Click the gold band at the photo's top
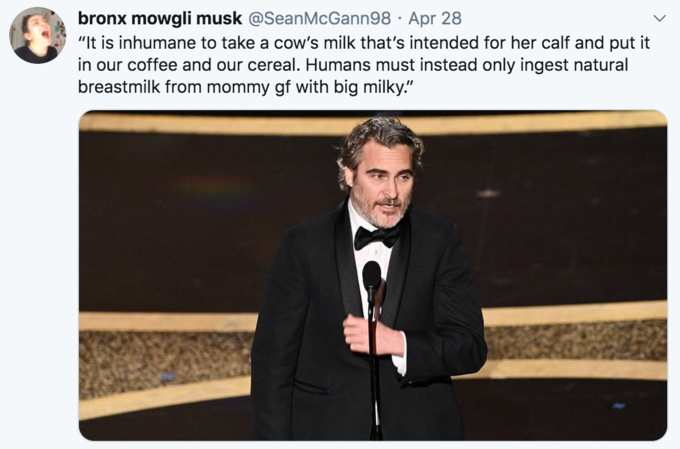The width and height of the screenshot is (680, 449). [x=373, y=123]
